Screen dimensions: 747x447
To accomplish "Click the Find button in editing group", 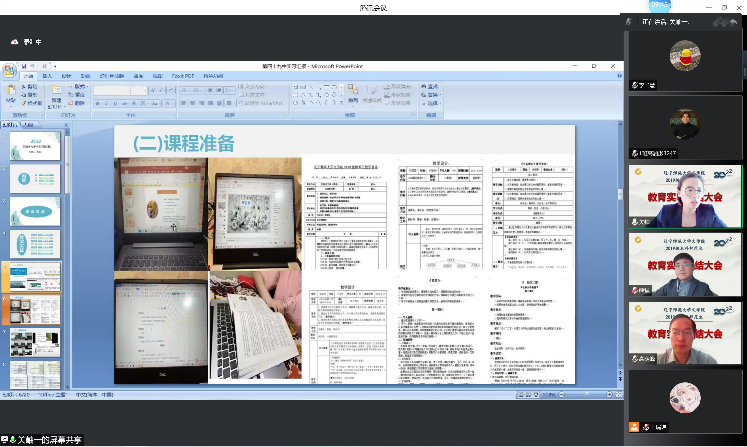I will pos(432,86).
